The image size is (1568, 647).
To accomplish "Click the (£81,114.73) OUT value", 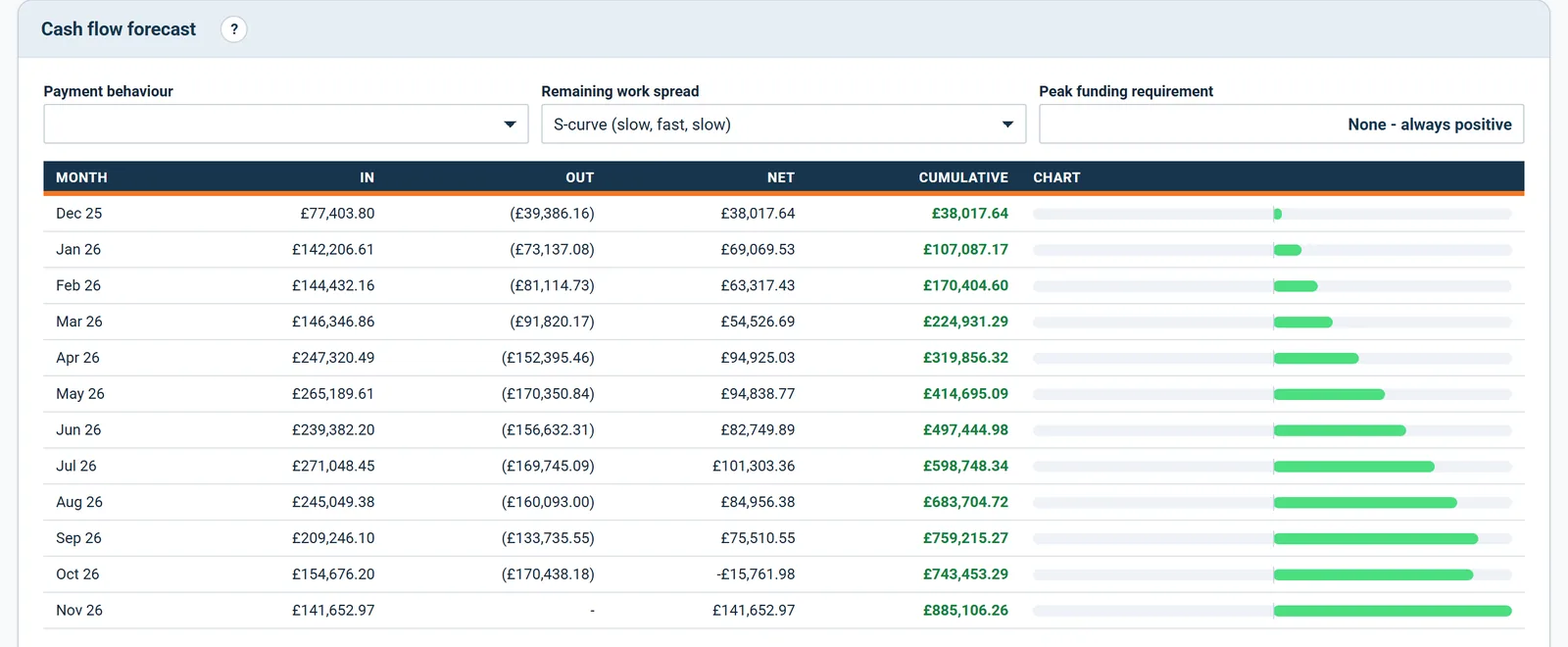I will pyautogui.click(x=552, y=286).
